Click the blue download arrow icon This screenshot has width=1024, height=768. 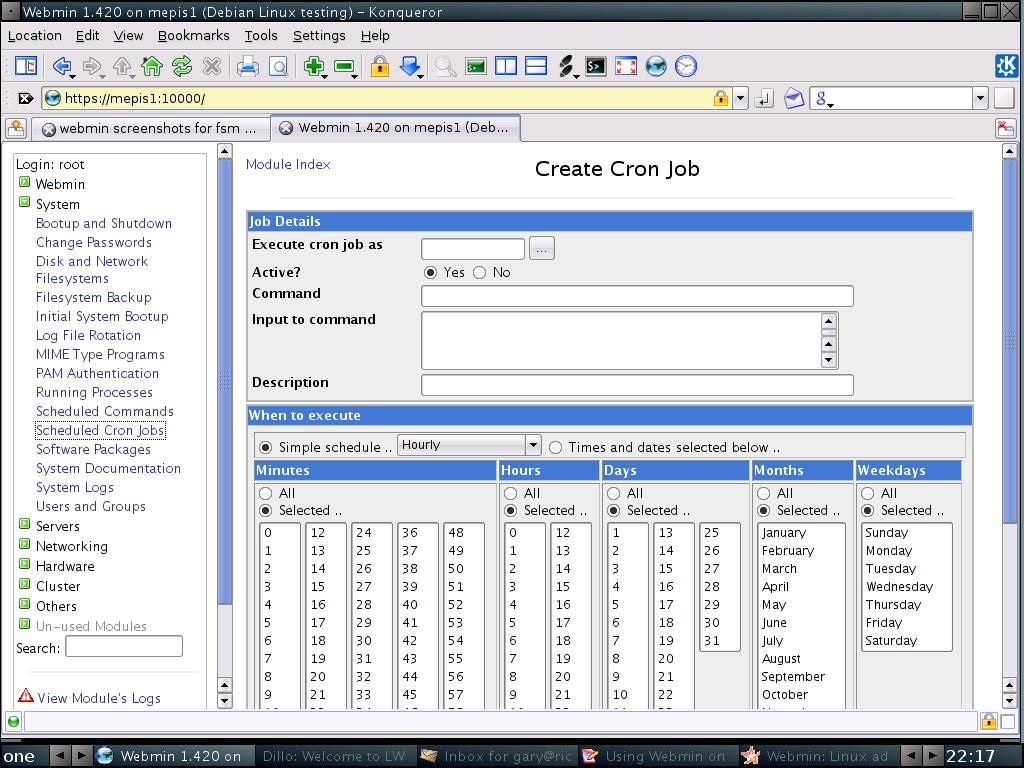click(x=410, y=66)
